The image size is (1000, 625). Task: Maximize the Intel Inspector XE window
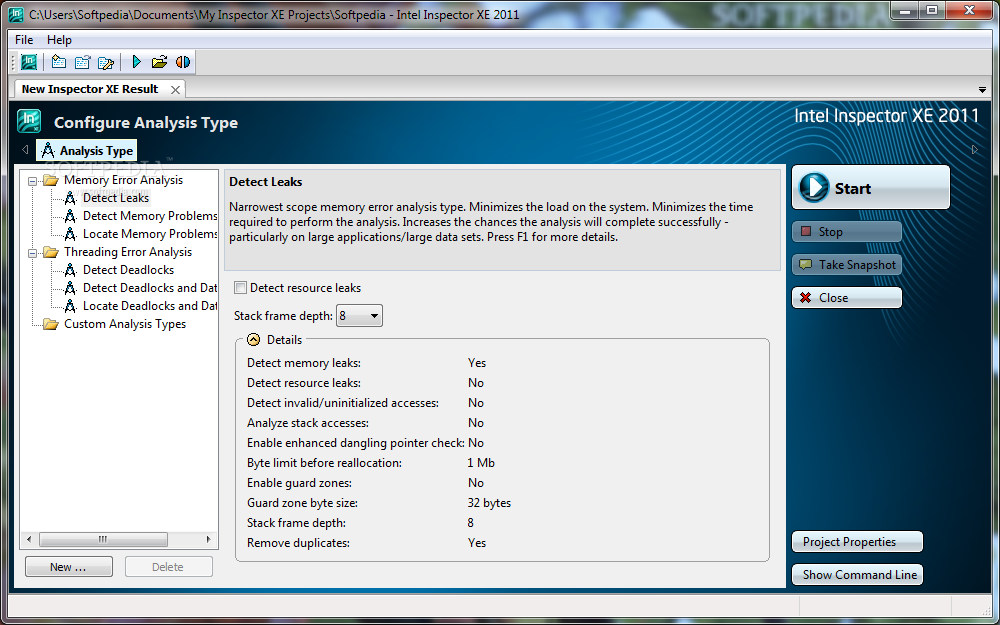coord(932,10)
